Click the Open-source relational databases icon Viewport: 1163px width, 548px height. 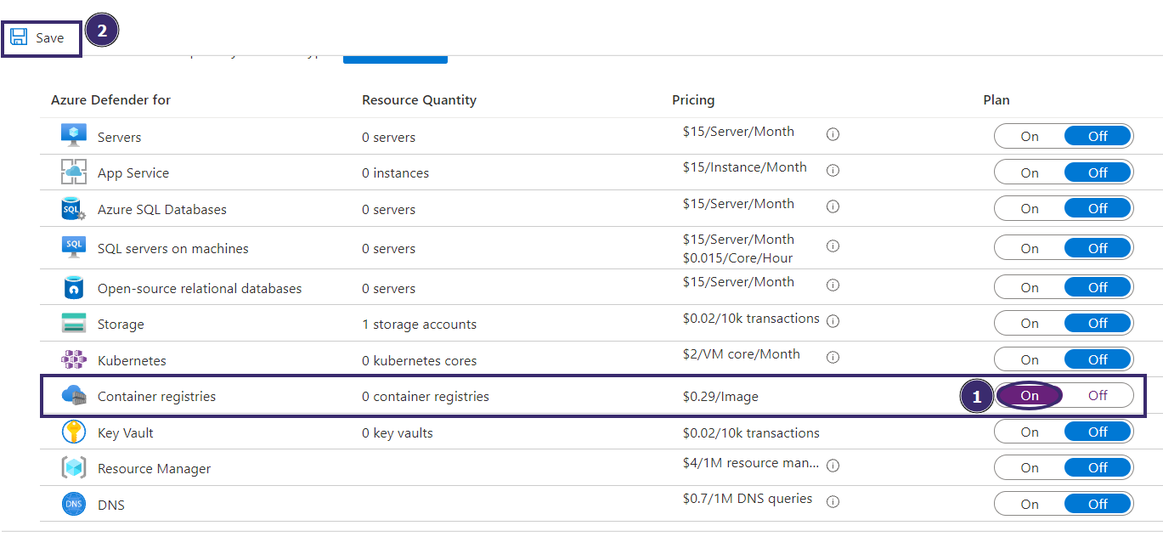74,288
